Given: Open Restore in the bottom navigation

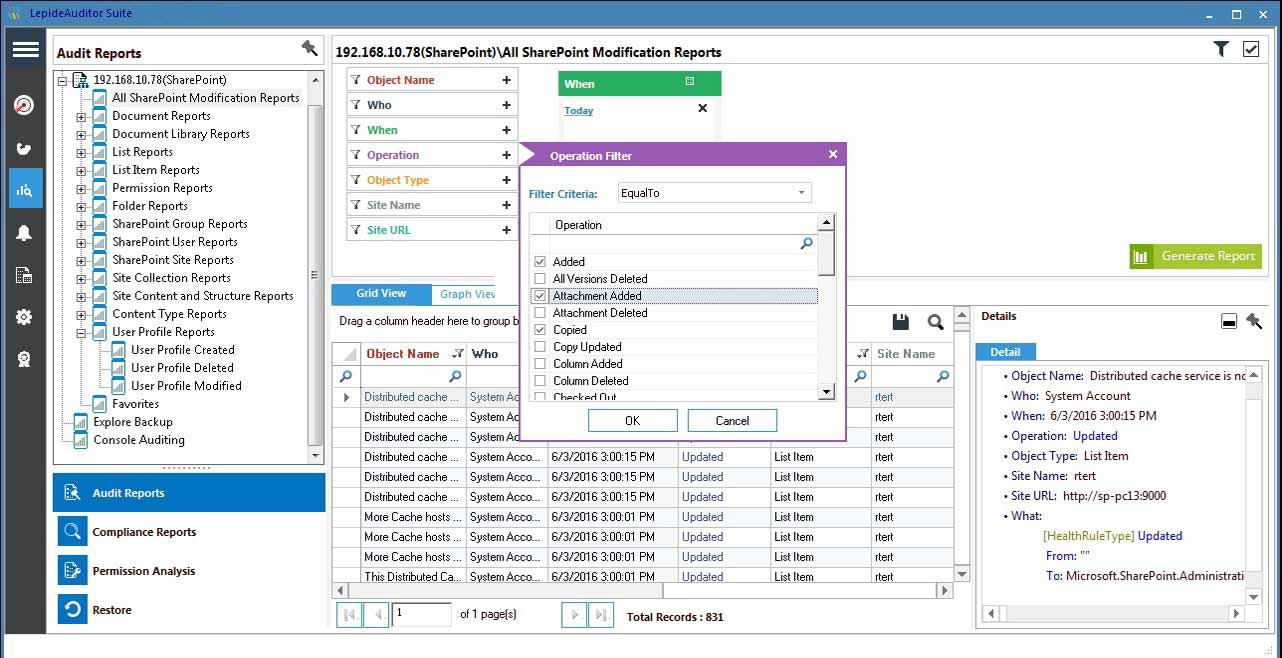Looking at the screenshot, I should point(189,610).
